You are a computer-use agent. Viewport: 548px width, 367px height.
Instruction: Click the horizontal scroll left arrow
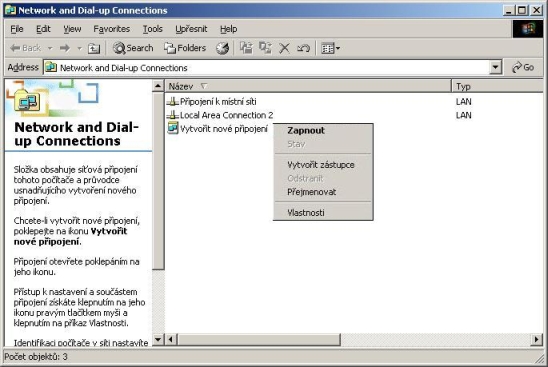[171, 339]
